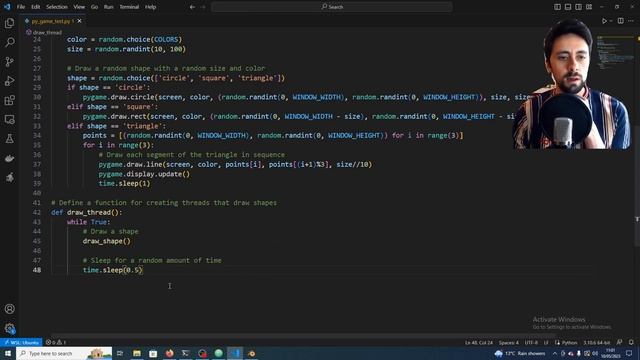Toggle the Secondary Side Bar layout icon
Image resolution: width=640 pixels, height=360 pixels.
tap(578, 7)
